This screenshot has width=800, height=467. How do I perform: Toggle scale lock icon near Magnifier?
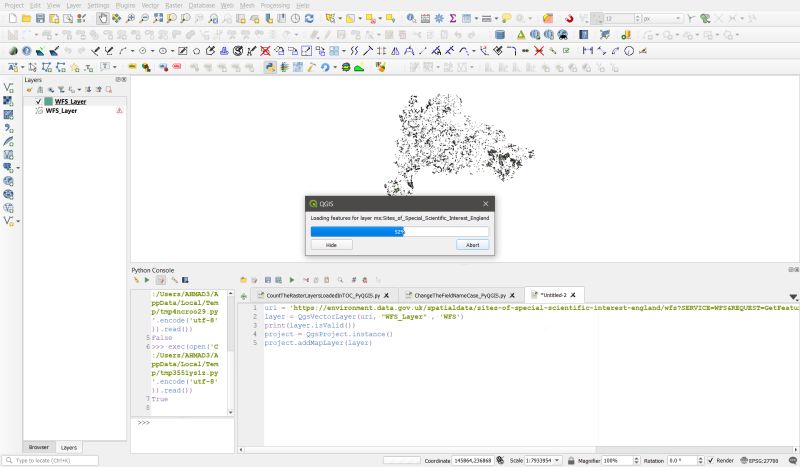(x=571, y=460)
